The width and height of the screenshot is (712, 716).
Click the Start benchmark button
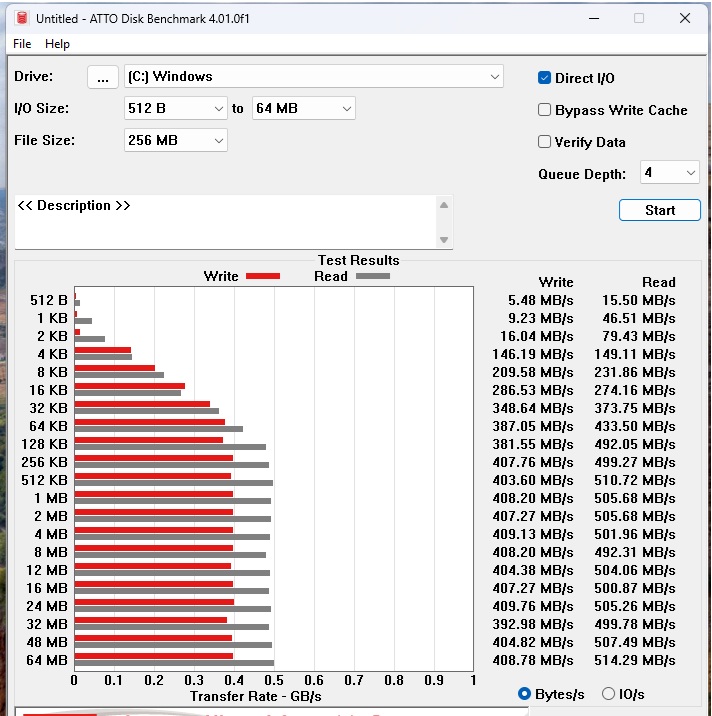coord(659,210)
